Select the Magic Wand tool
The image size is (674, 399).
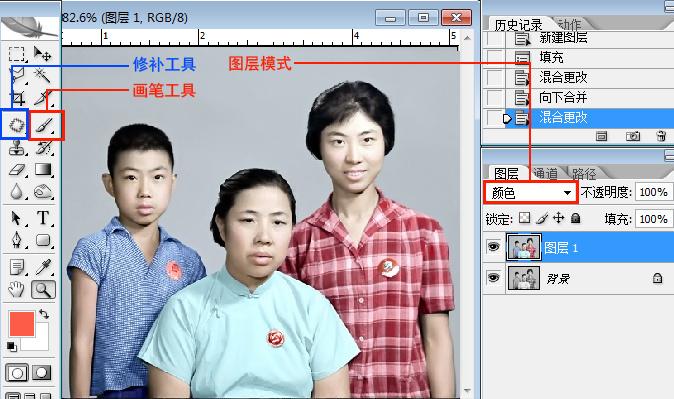click(43, 76)
